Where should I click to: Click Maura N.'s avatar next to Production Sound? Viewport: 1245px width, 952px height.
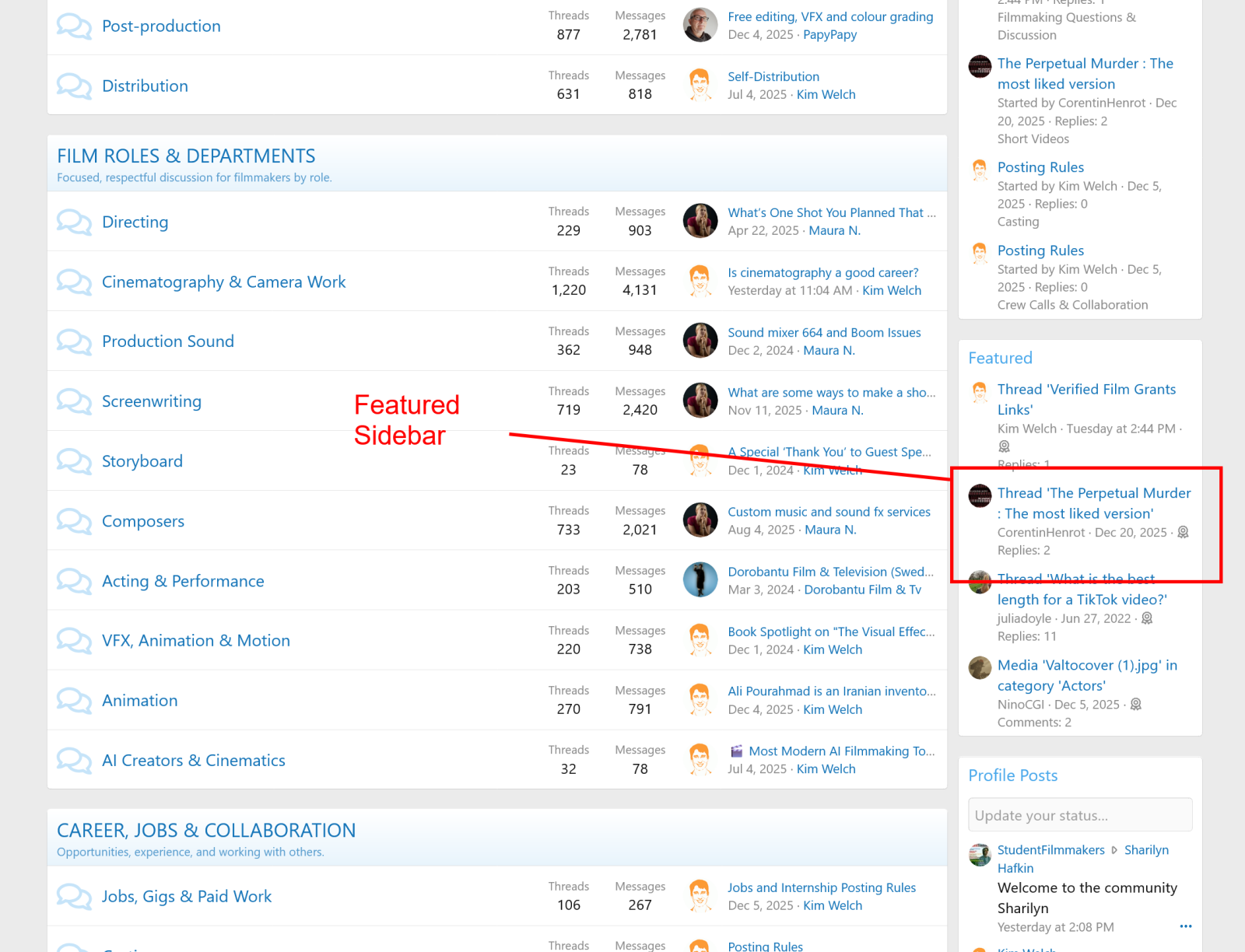(x=700, y=341)
